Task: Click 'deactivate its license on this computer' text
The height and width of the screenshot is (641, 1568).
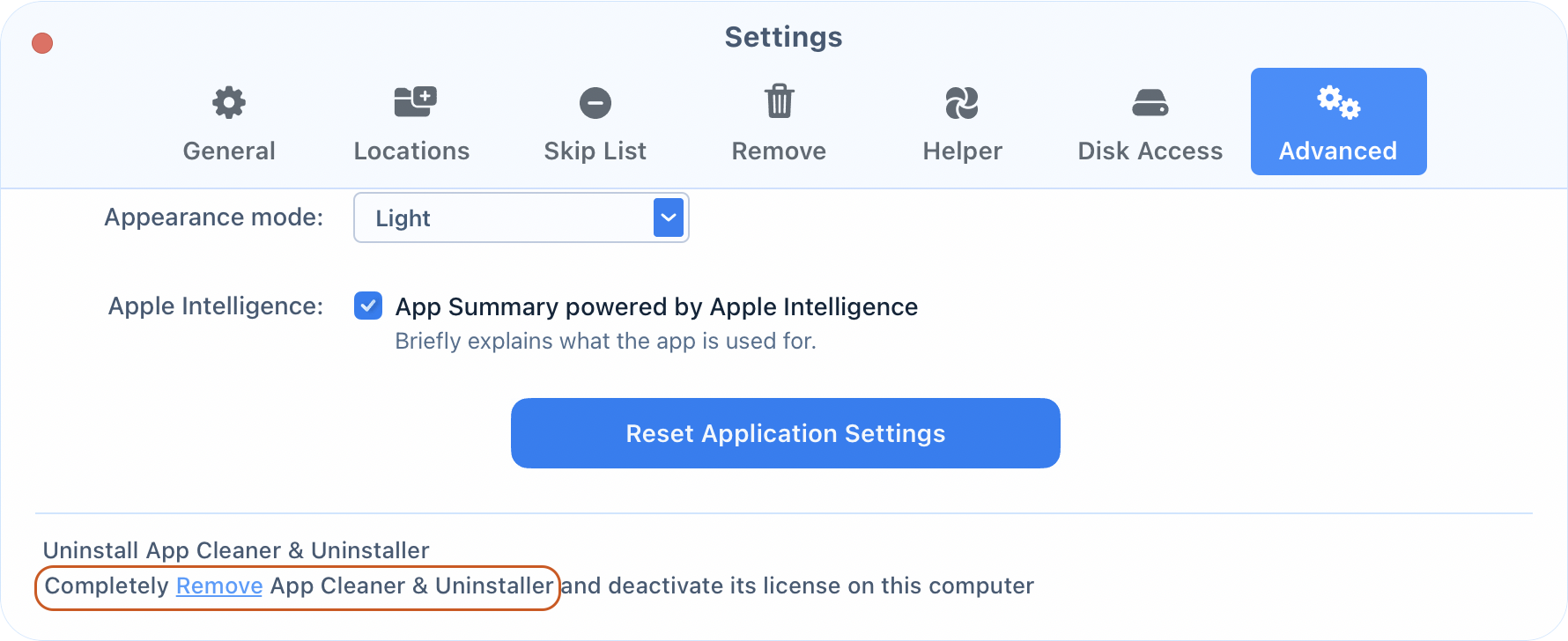Action: coord(821,586)
